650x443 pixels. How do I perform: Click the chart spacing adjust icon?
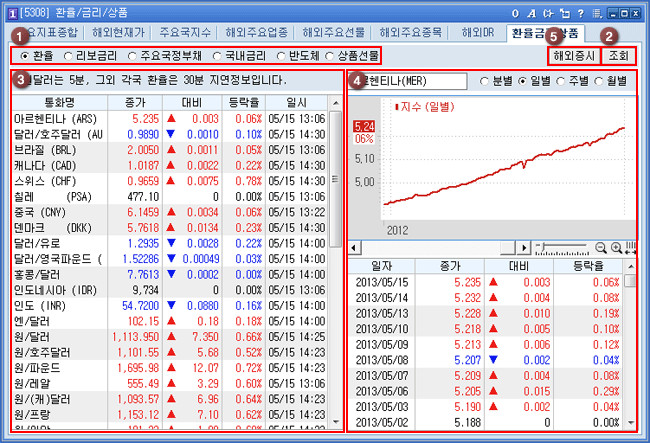(630, 247)
